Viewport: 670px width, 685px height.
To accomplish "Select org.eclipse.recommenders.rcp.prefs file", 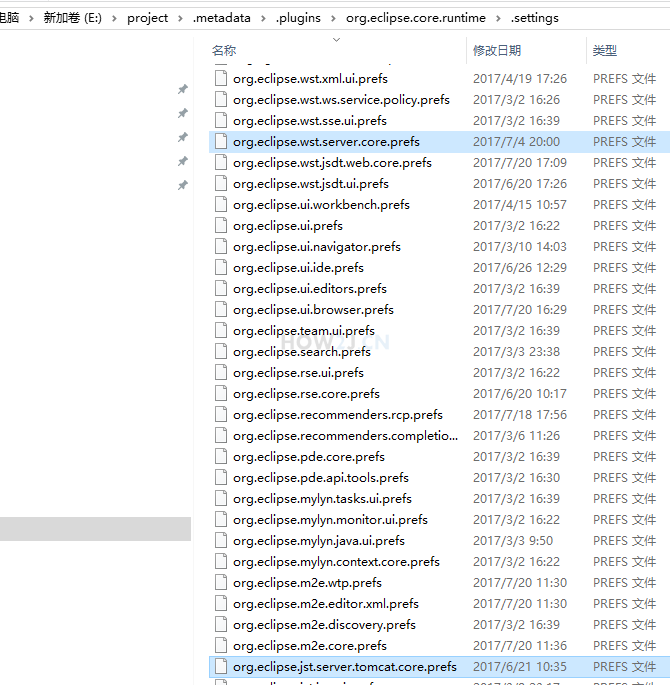I will pos(338,415).
